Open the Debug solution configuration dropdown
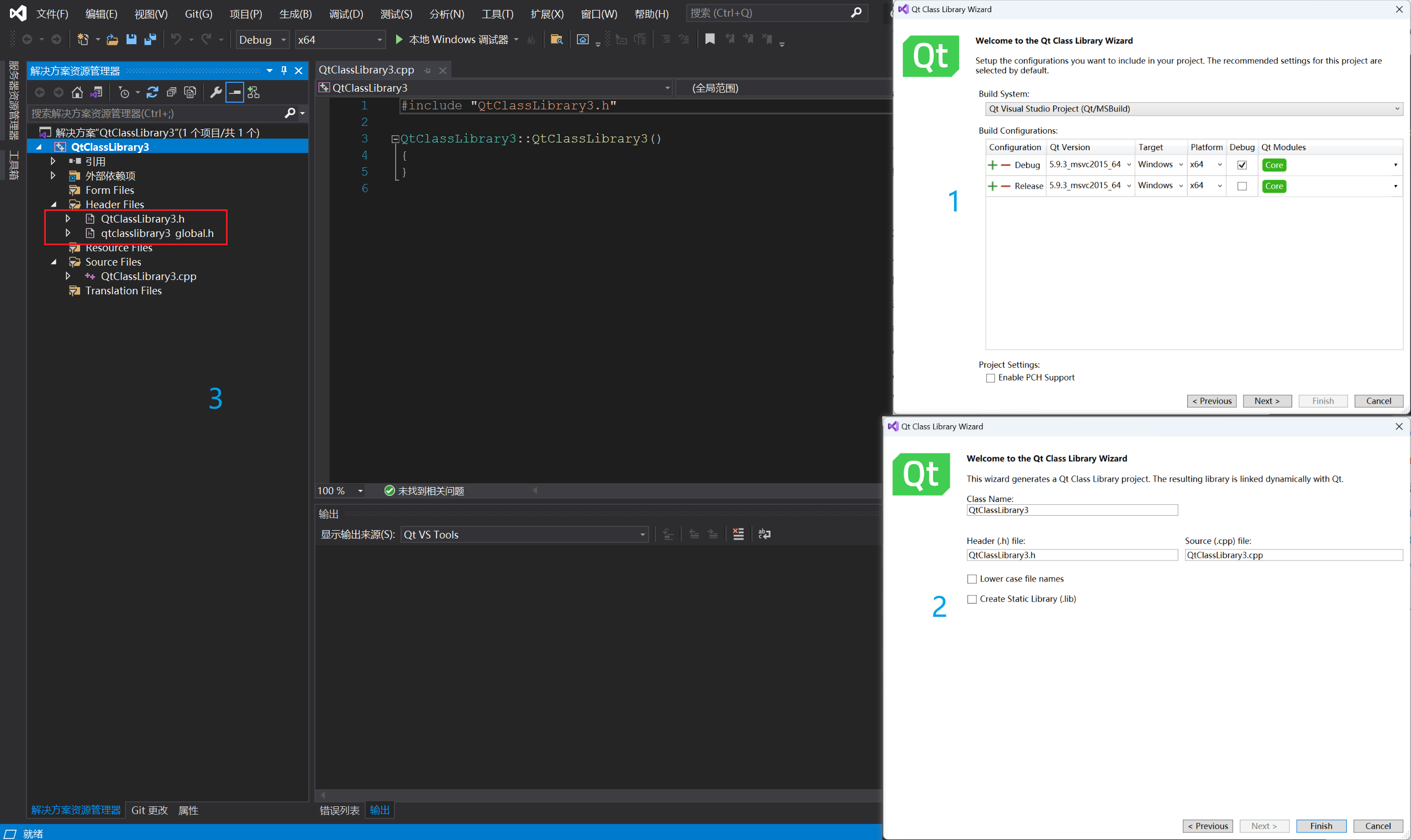 pyautogui.click(x=262, y=40)
